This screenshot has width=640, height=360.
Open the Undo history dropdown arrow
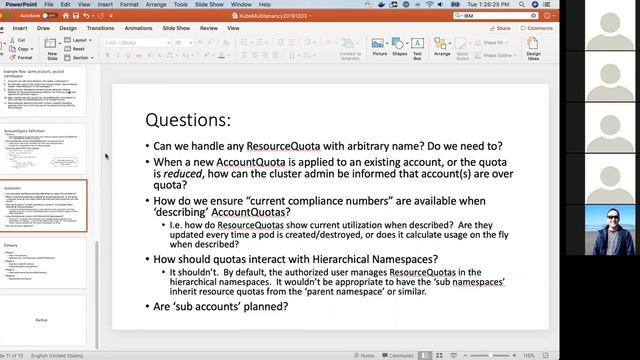coord(92,16)
